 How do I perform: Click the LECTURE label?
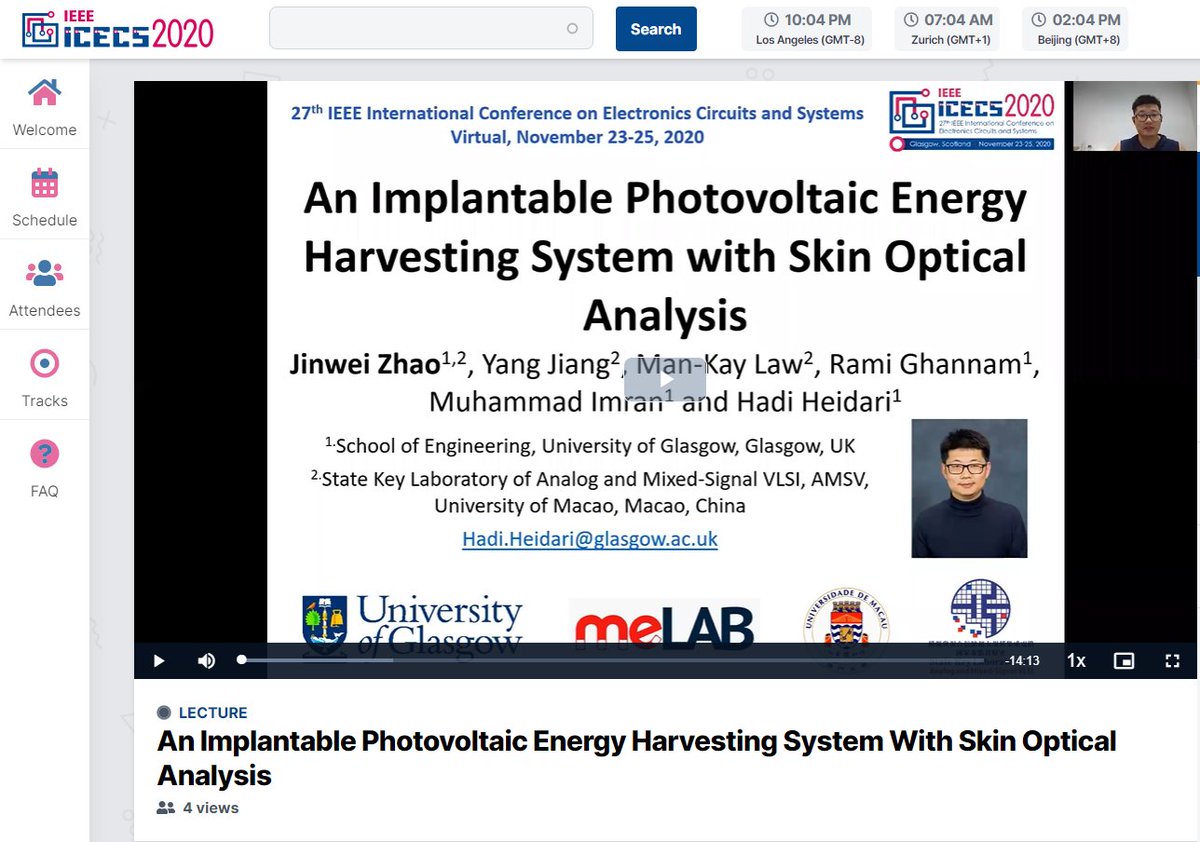point(213,713)
